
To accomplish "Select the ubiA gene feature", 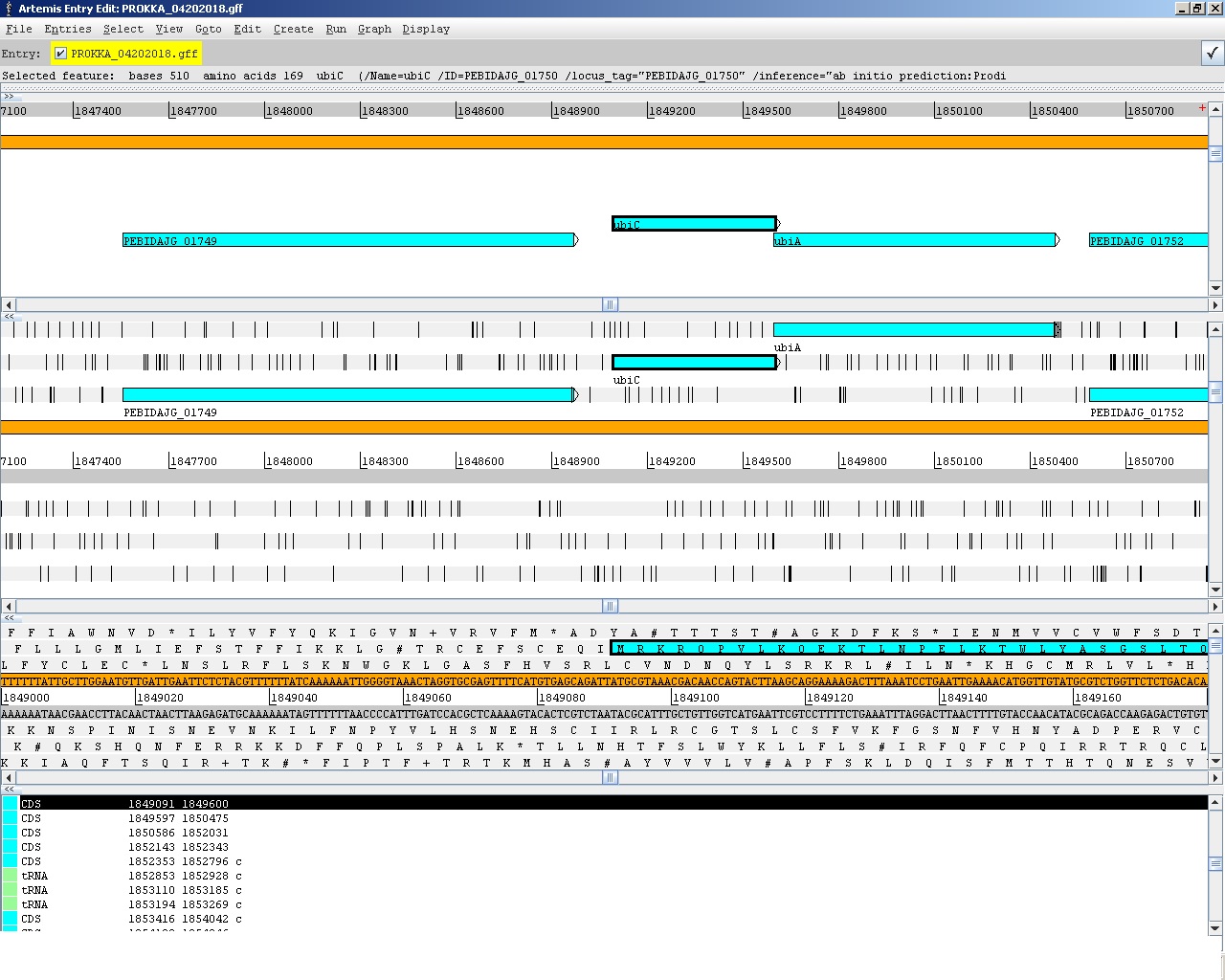I will point(914,240).
